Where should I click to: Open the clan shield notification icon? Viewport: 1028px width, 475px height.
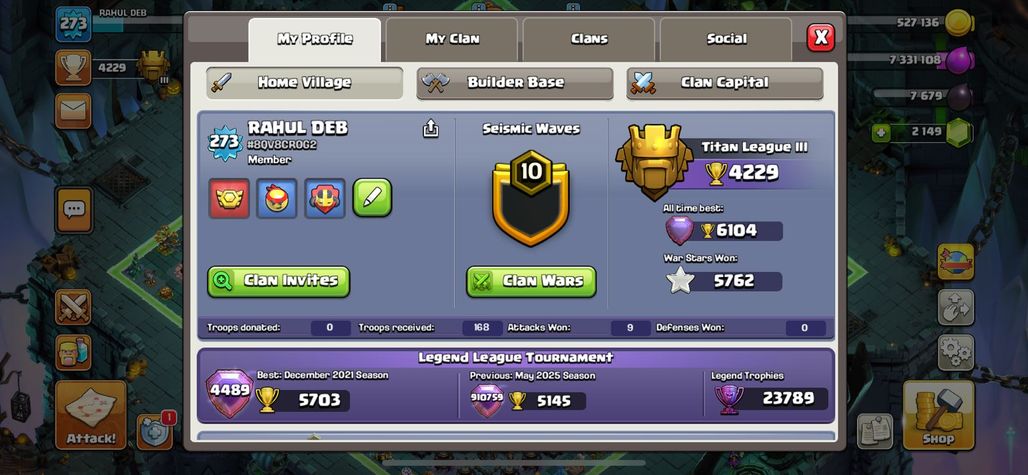155,432
